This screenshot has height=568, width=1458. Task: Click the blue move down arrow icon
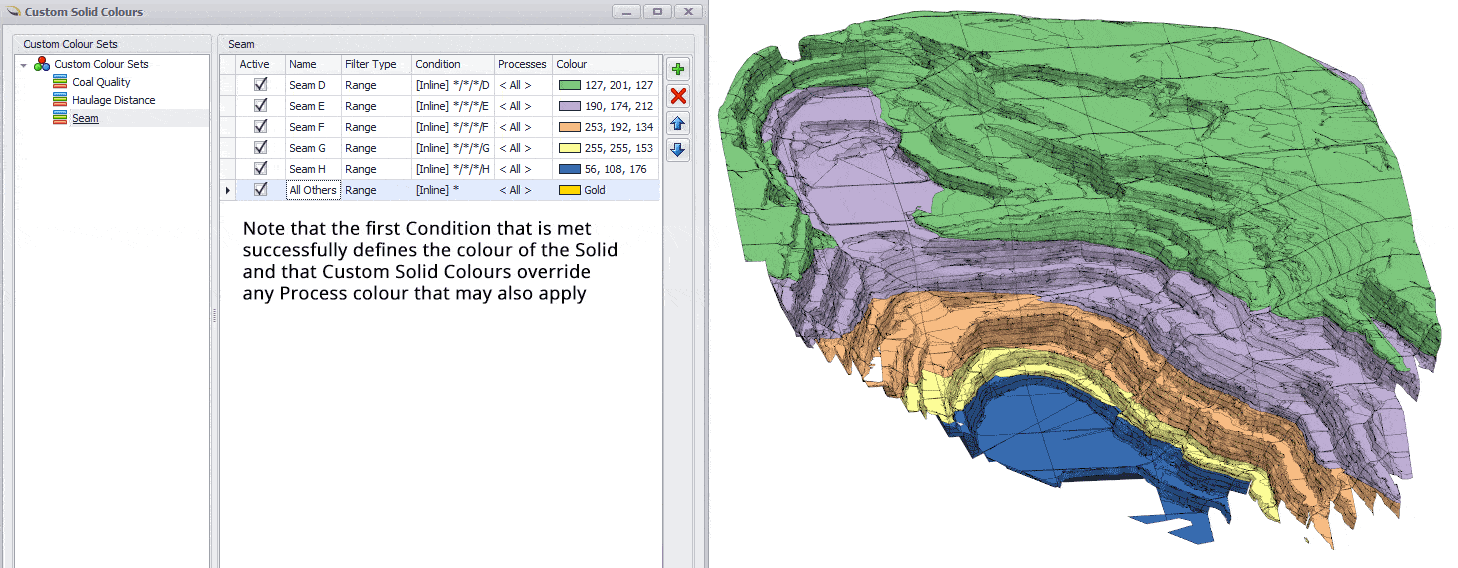click(678, 150)
